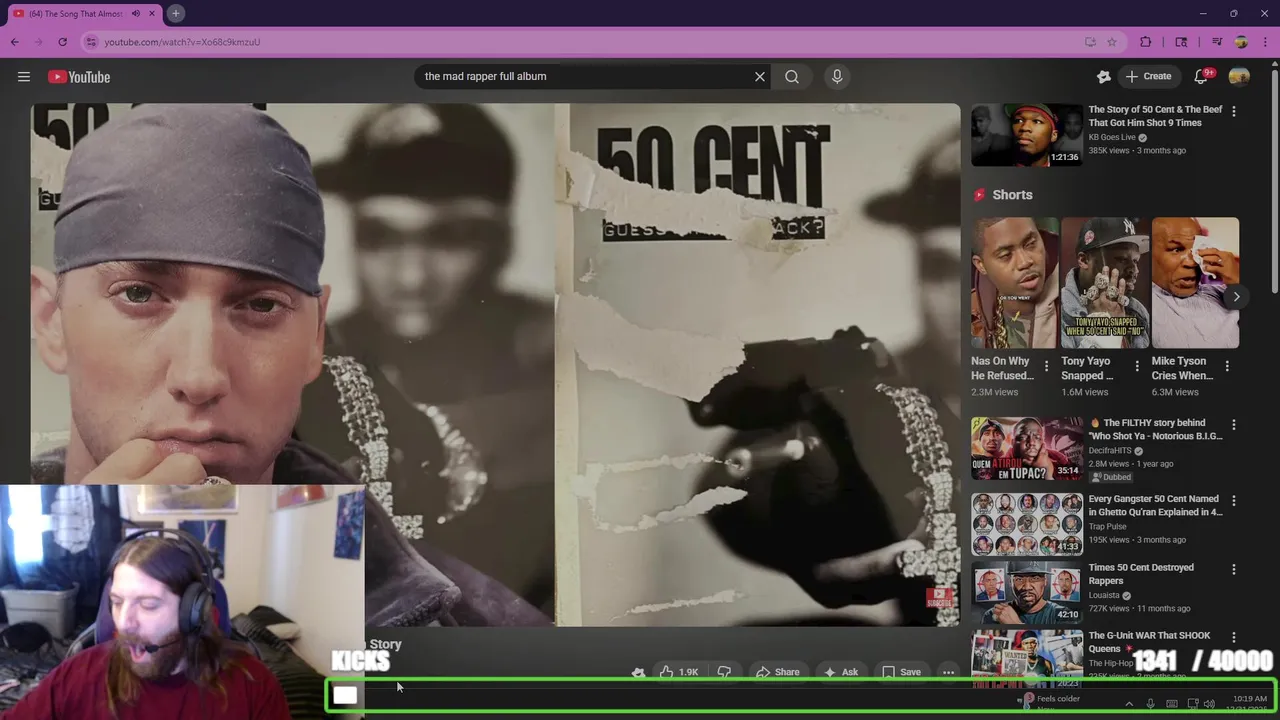Viewport: 1280px width, 720px height.
Task: Open options menu for Mike Tyson short
Action: (1227, 366)
